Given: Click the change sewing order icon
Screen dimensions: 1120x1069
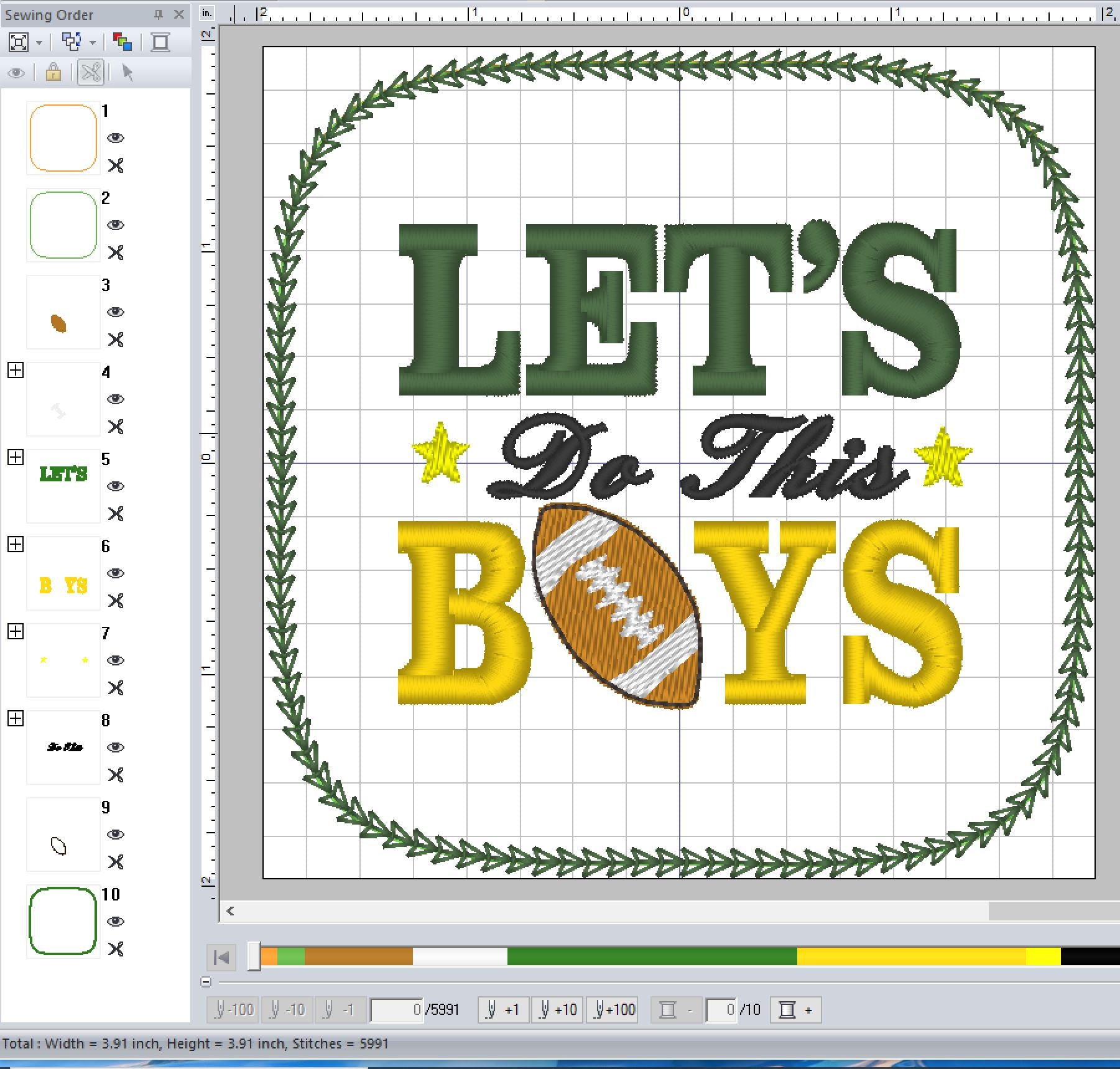Looking at the screenshot, I should click(72, 42).
